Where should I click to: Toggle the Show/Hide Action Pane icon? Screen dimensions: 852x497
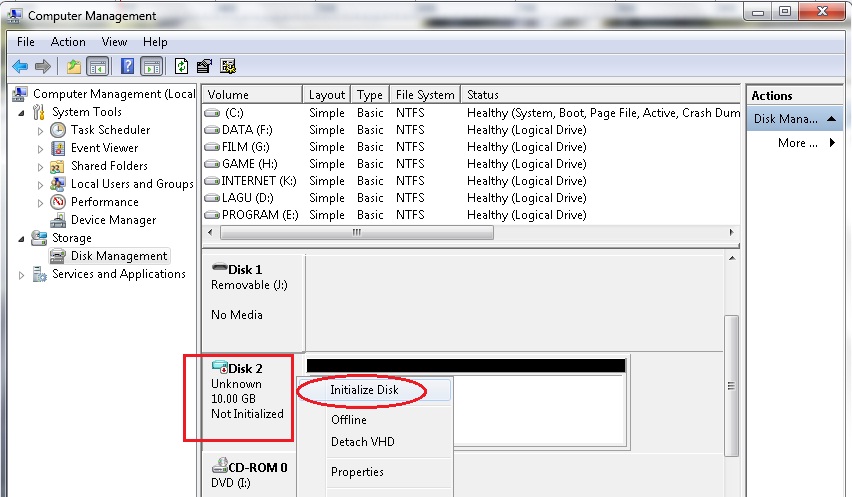[152, 67]
